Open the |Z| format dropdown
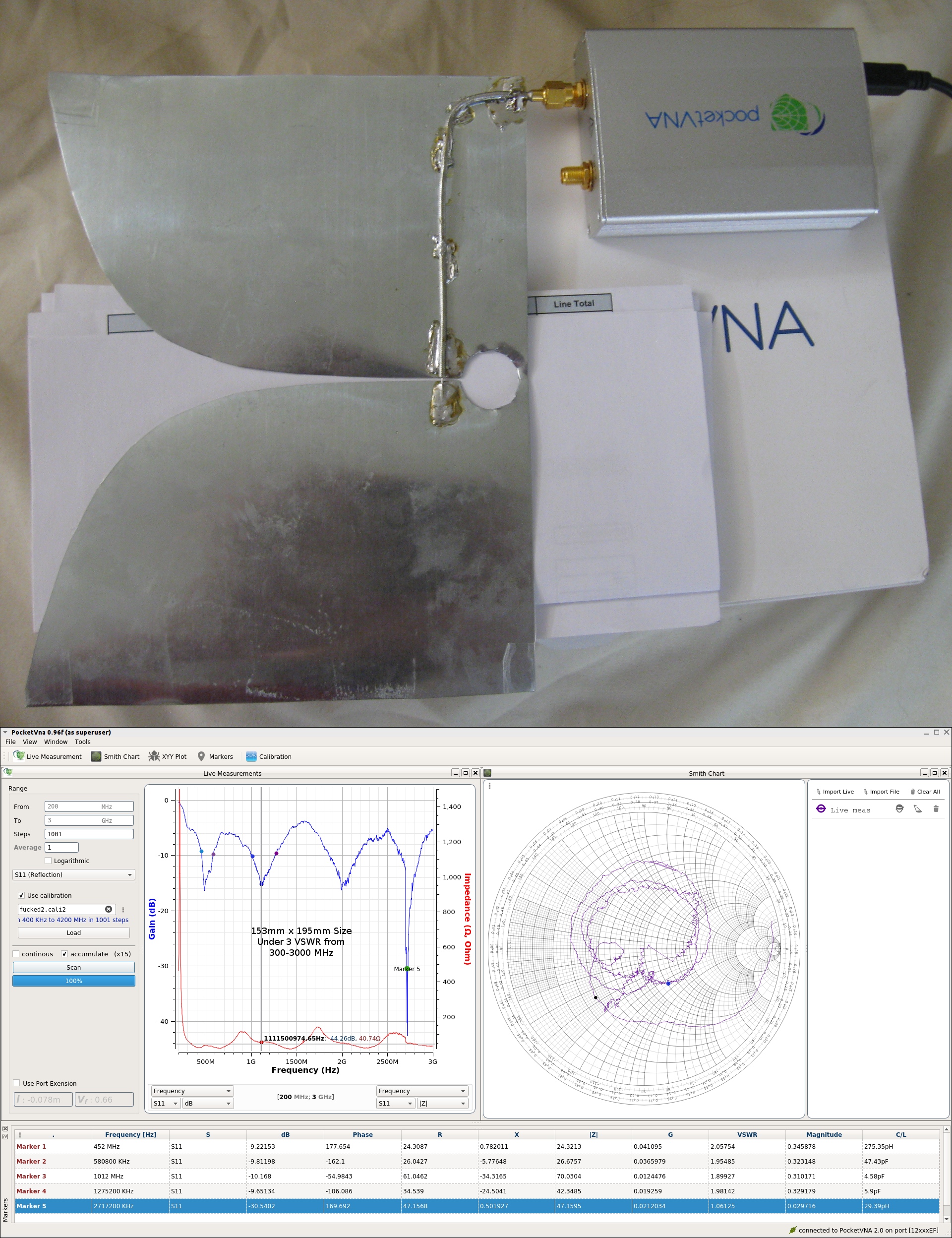Viewport: 952px width, 1238px height. click(443, 1103)
